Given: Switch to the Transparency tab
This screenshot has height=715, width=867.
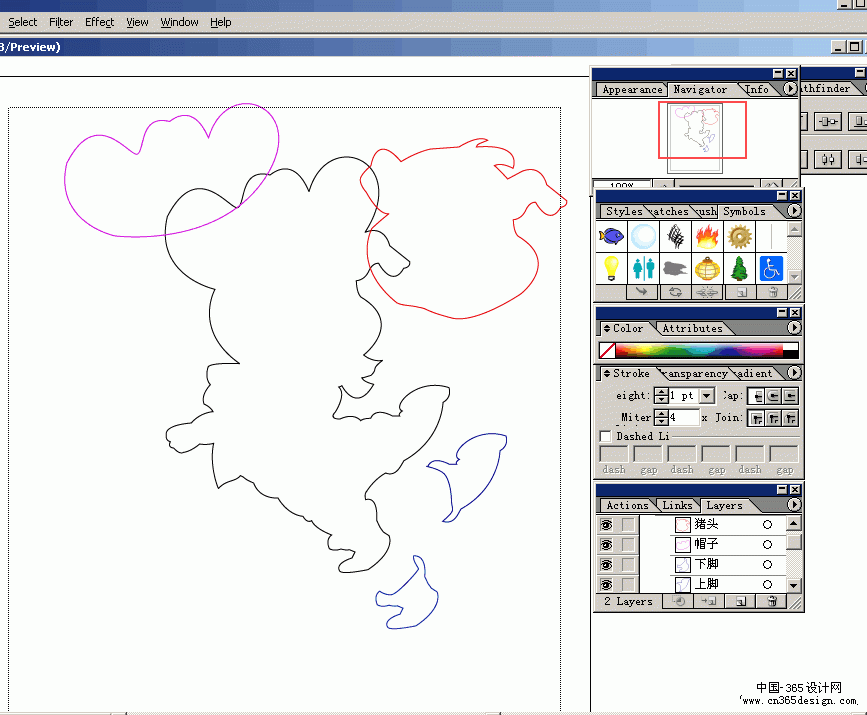Looking at the screenshot, I should (x=698, y=374).
